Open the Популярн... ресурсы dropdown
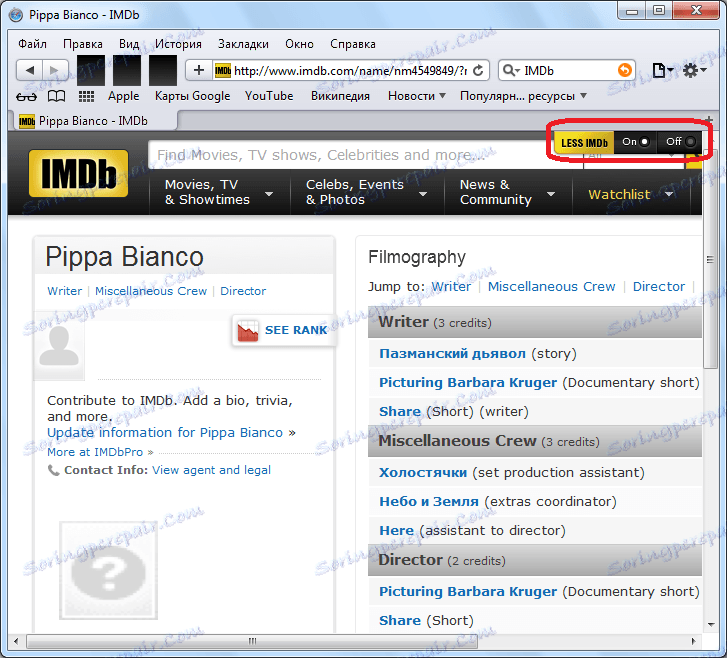Image resolution: width=727 pixels, height=658 pixels. coord(523,96)
